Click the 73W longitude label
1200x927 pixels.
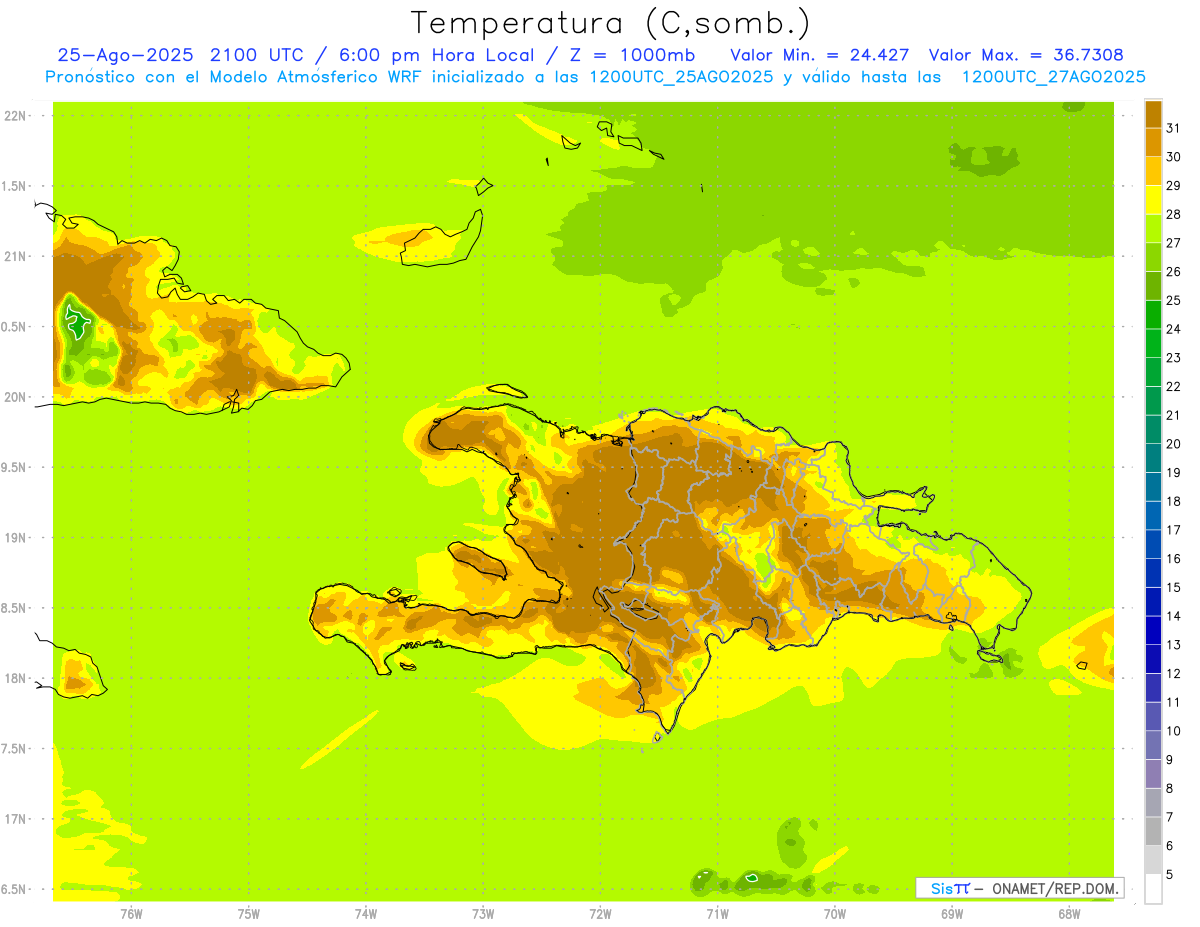[x=483, y=914]
